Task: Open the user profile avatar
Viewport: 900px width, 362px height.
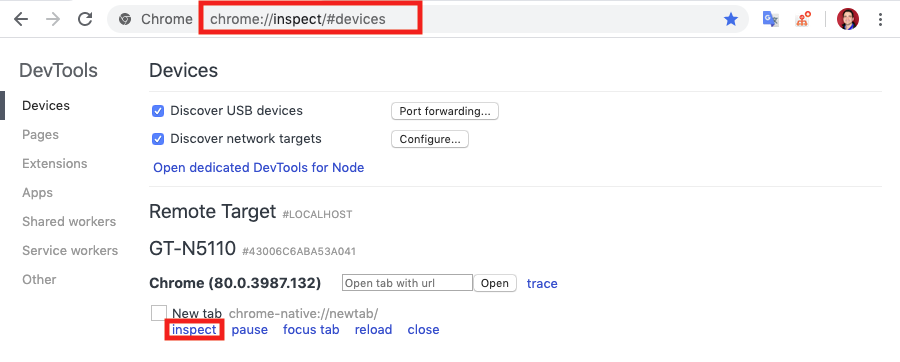Action: pos(848,20)
